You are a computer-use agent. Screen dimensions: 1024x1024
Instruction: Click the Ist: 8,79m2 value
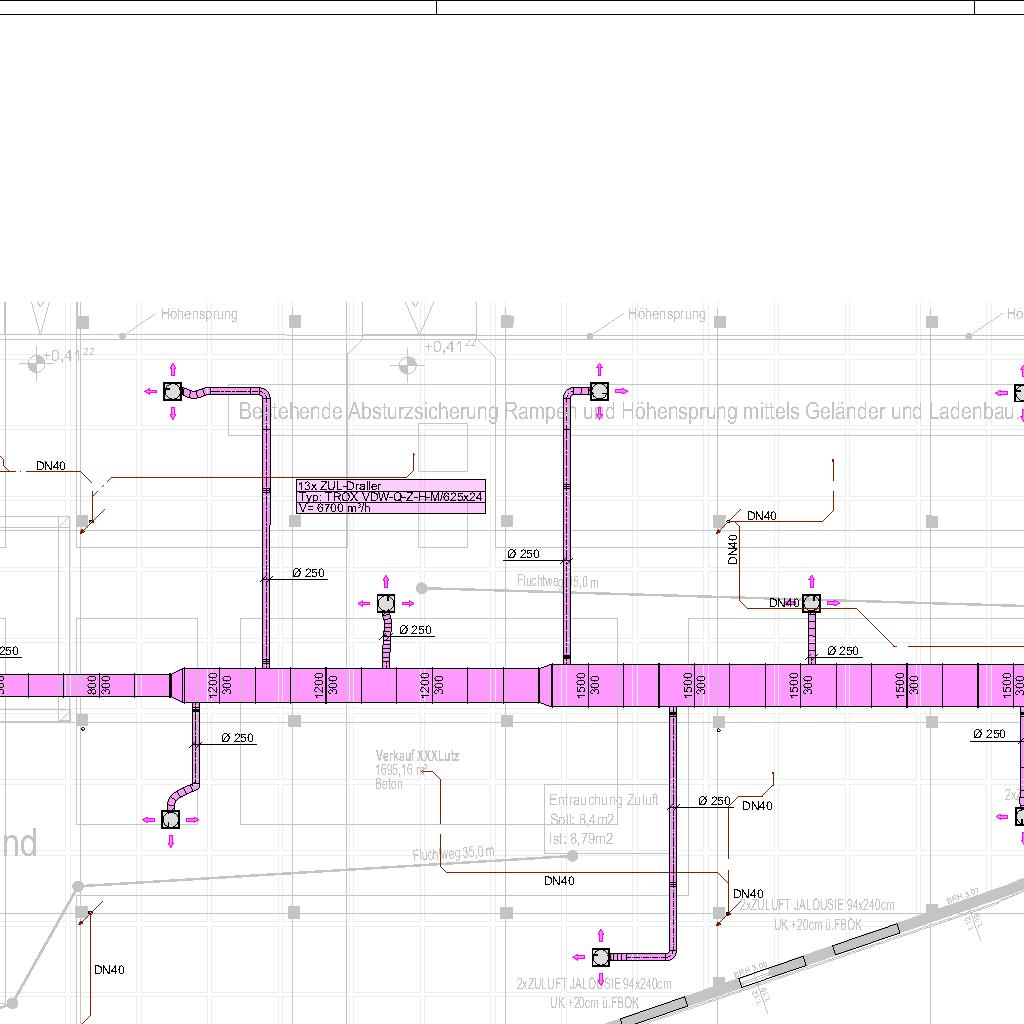581,839
